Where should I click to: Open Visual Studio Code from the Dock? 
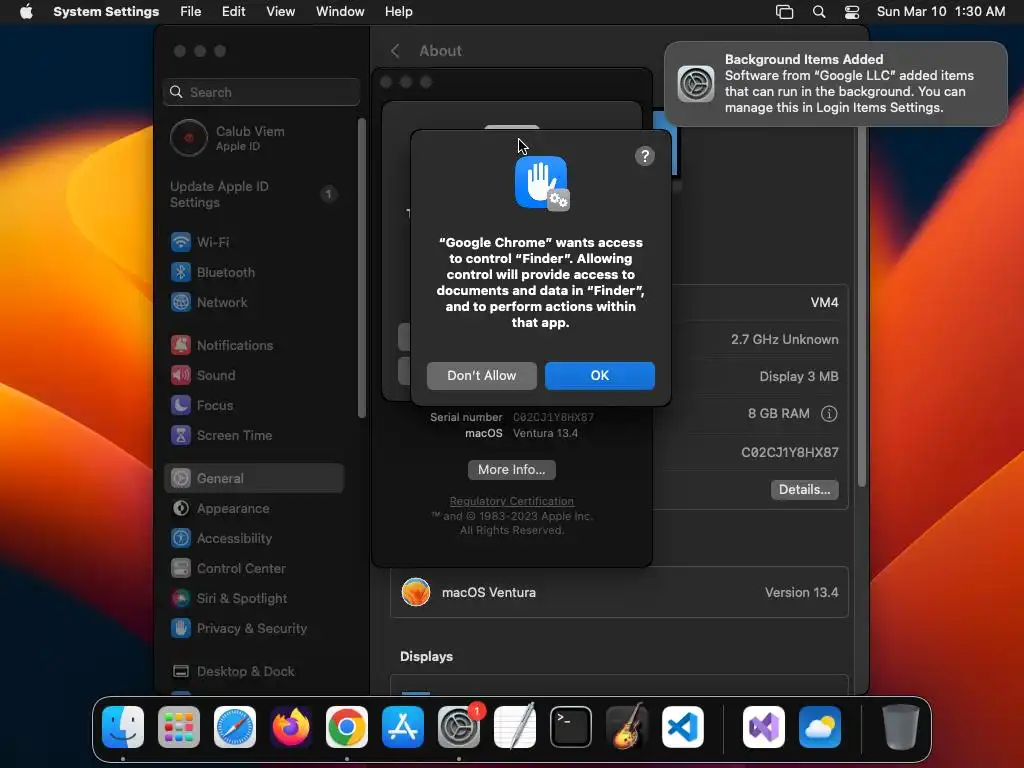(x=683, y=727)
